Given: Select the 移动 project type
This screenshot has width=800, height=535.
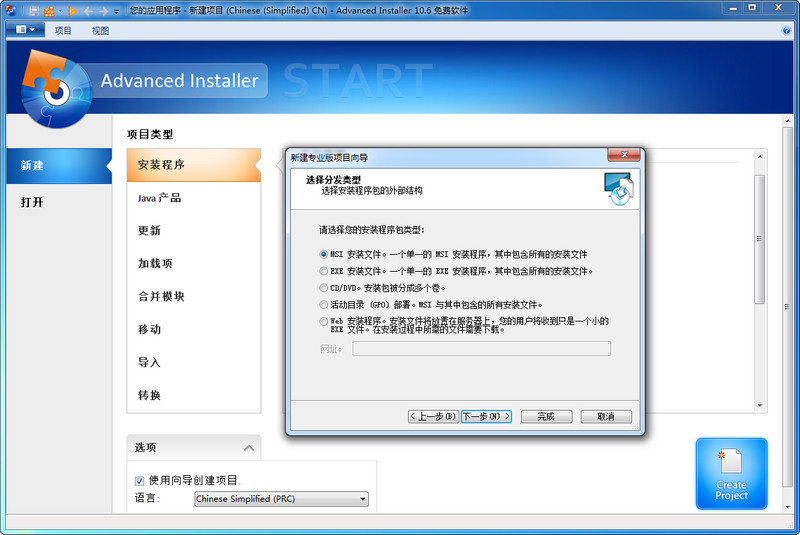Looking at the screenshot, I should tap(194, 329).
